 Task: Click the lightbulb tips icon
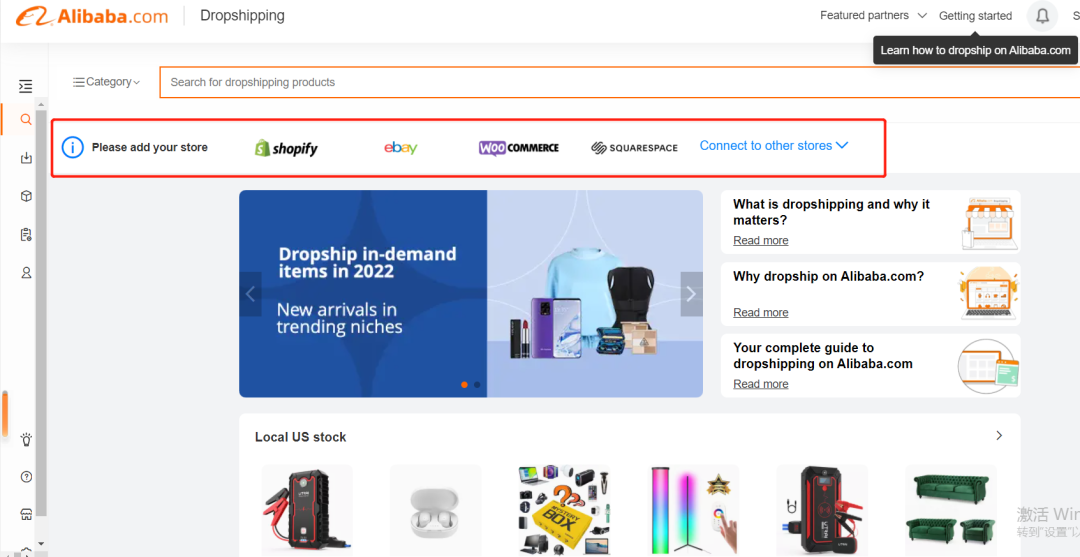tap(26, 439)
